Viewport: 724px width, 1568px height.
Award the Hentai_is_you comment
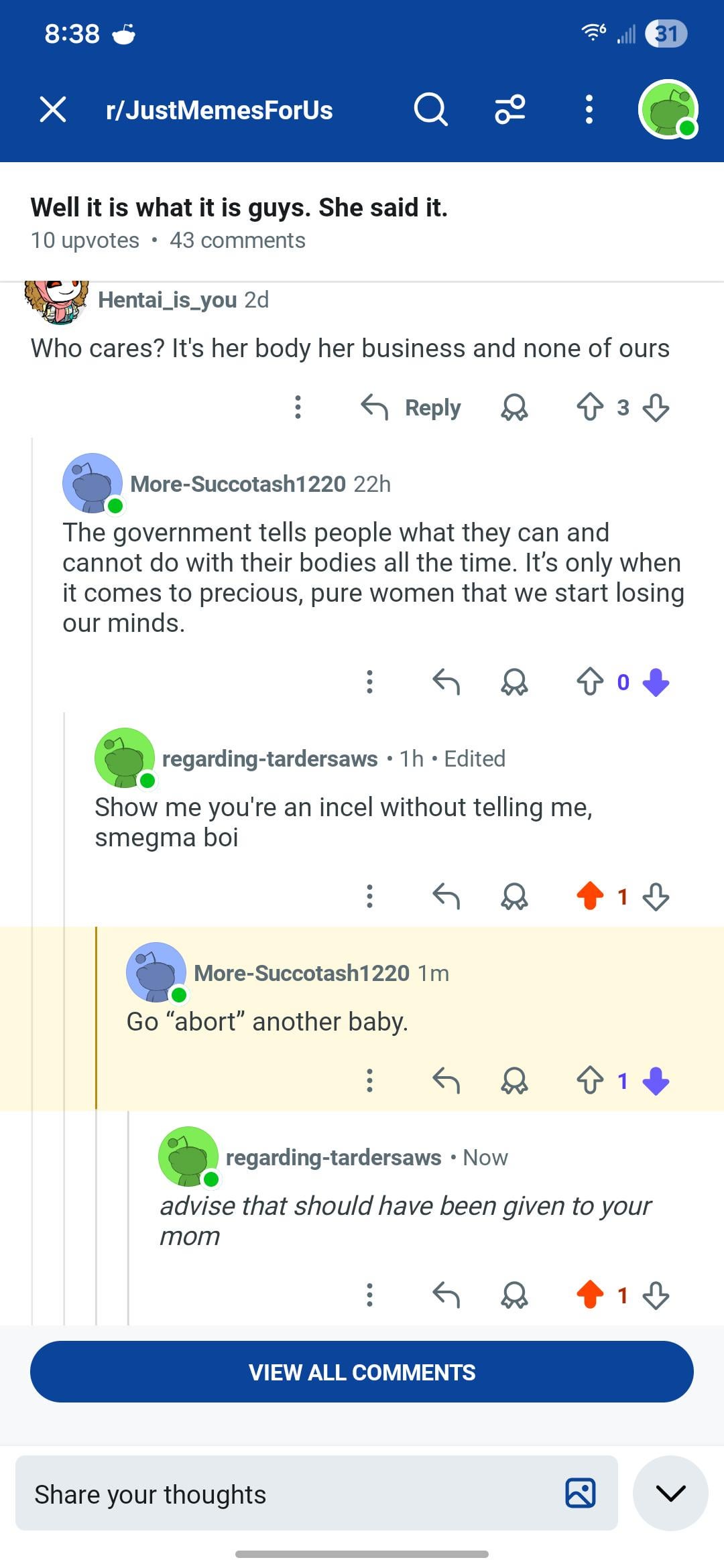[x=514, y=407]
